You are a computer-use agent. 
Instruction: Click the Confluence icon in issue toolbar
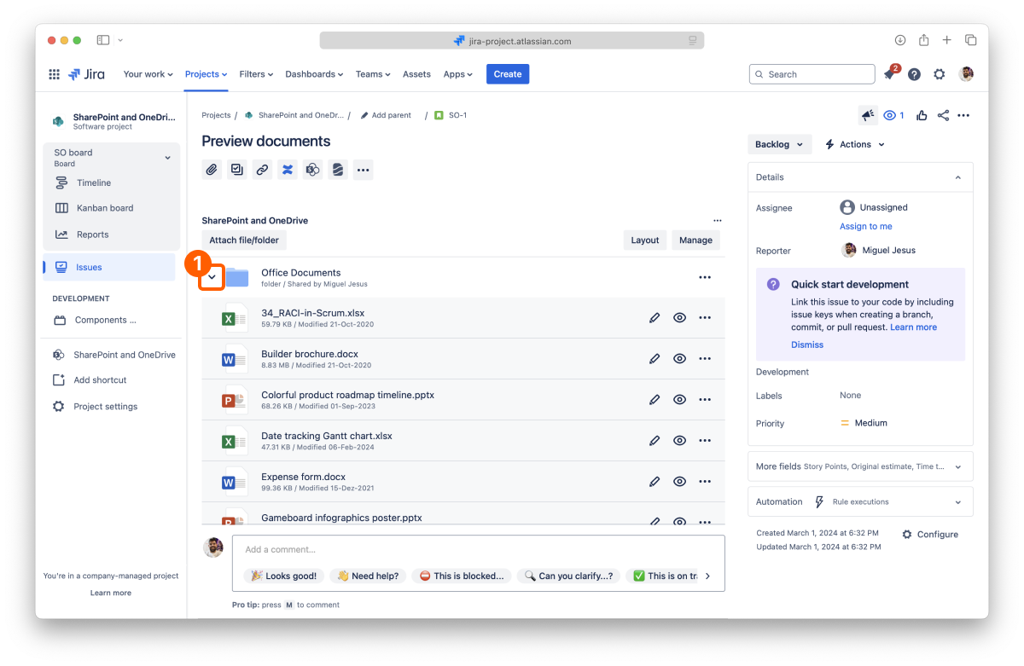287,170
